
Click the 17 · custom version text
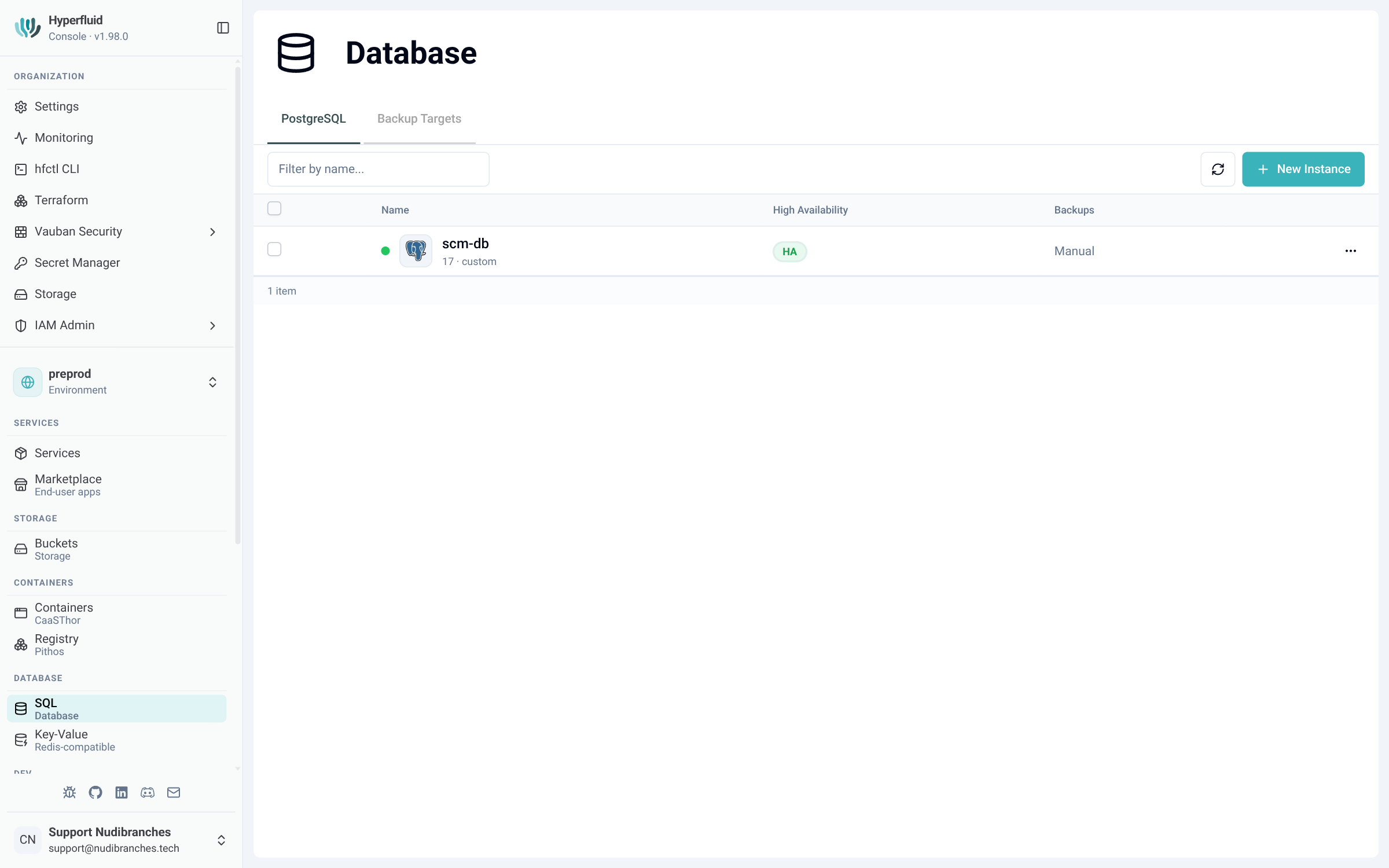coord(469,262)
